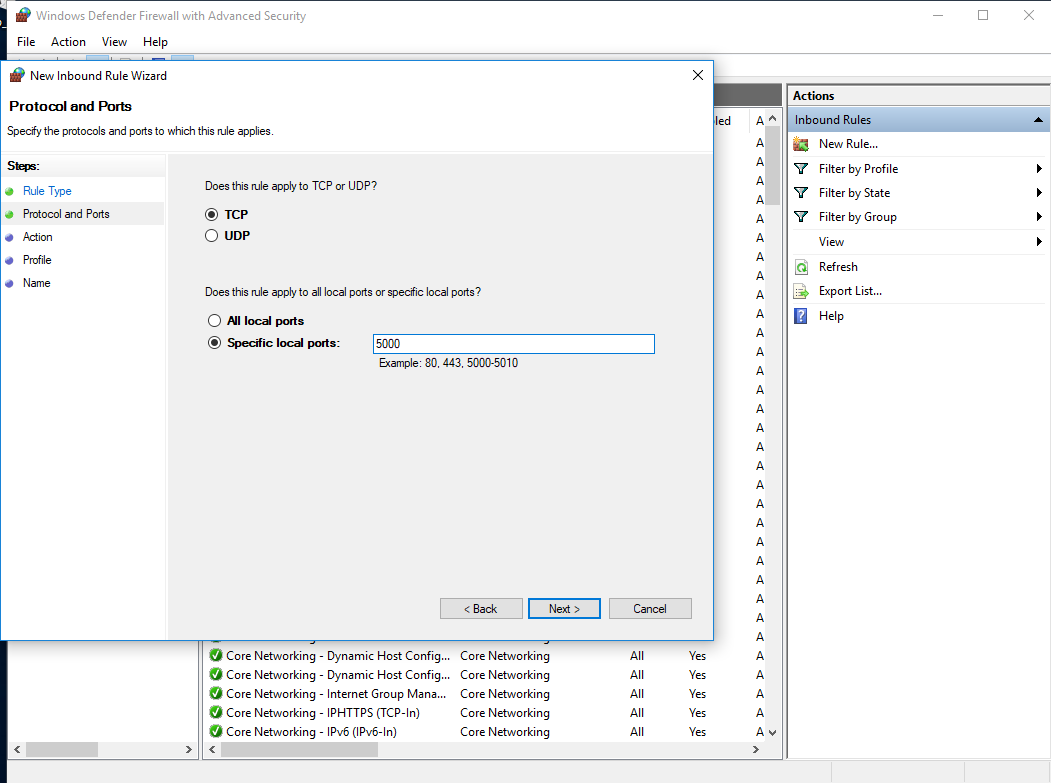The image size is (1051, 783).
Task: Select the Core Networking - IPv6 (IPv6-In) rule
Action: (x=312, y=731)
